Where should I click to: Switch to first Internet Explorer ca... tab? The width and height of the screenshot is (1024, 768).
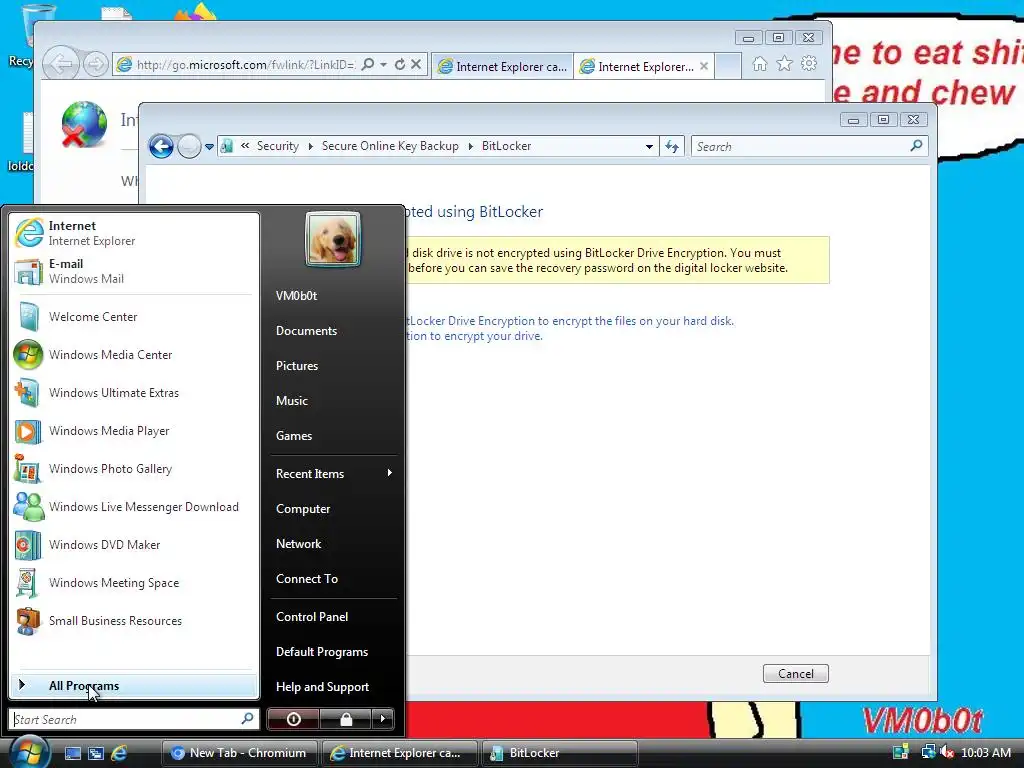[502, 66]
